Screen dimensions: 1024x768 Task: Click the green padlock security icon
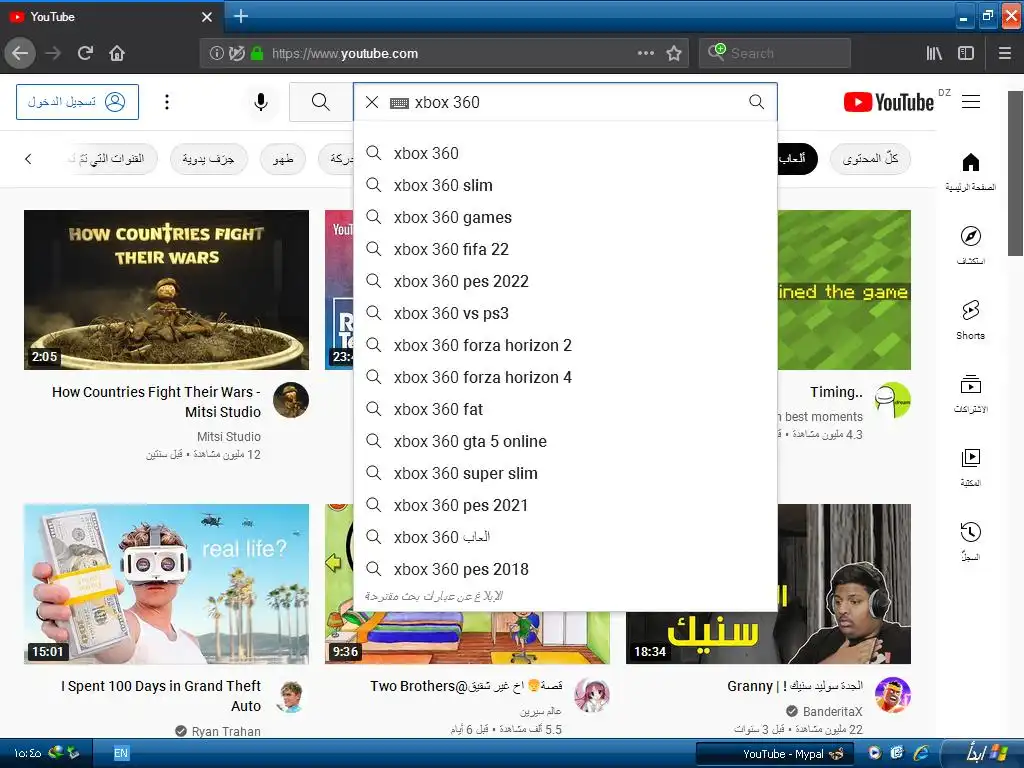coord(257,53)
